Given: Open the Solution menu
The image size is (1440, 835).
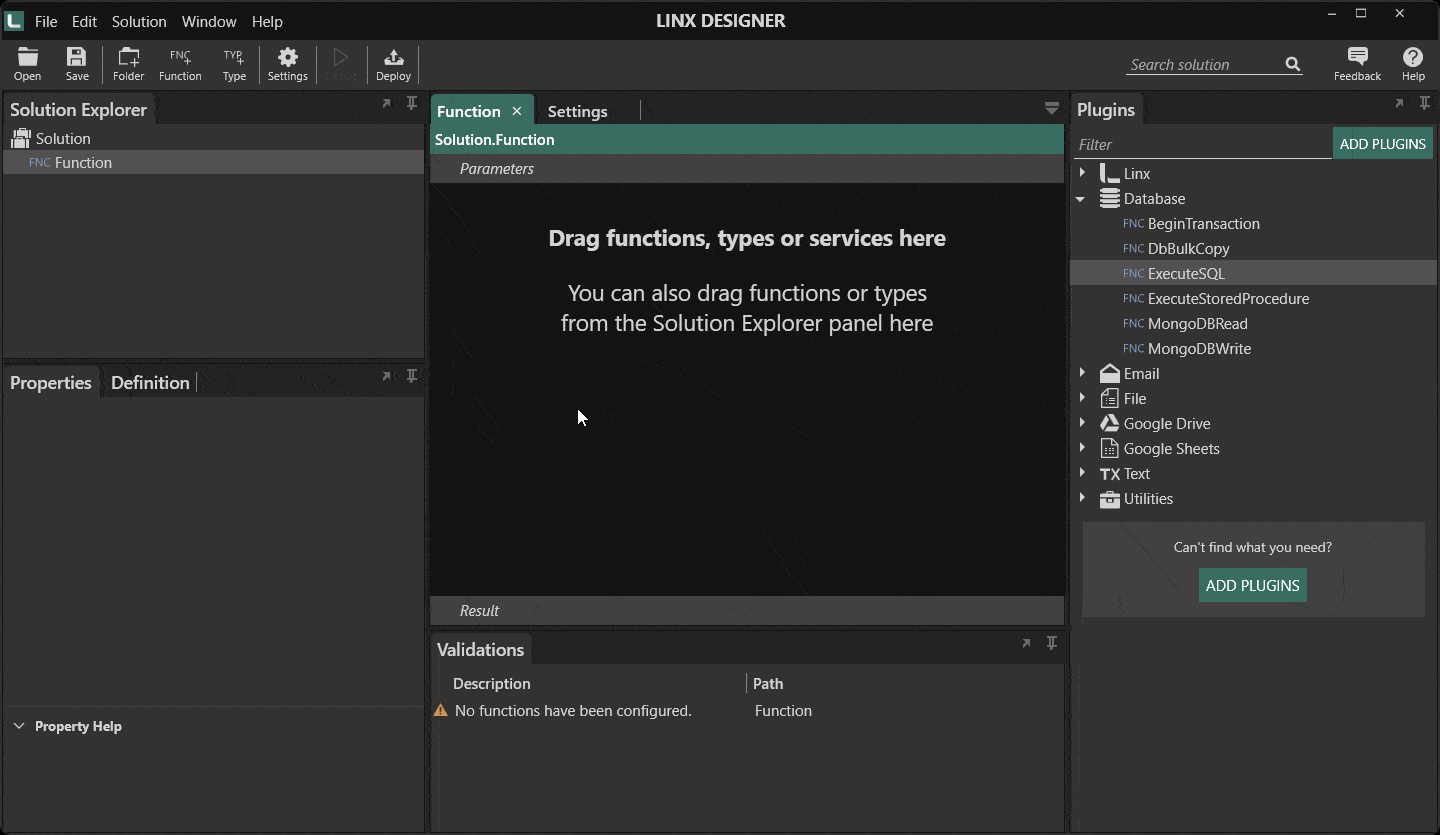Looking at the screenshot, I should click(139, 21).
